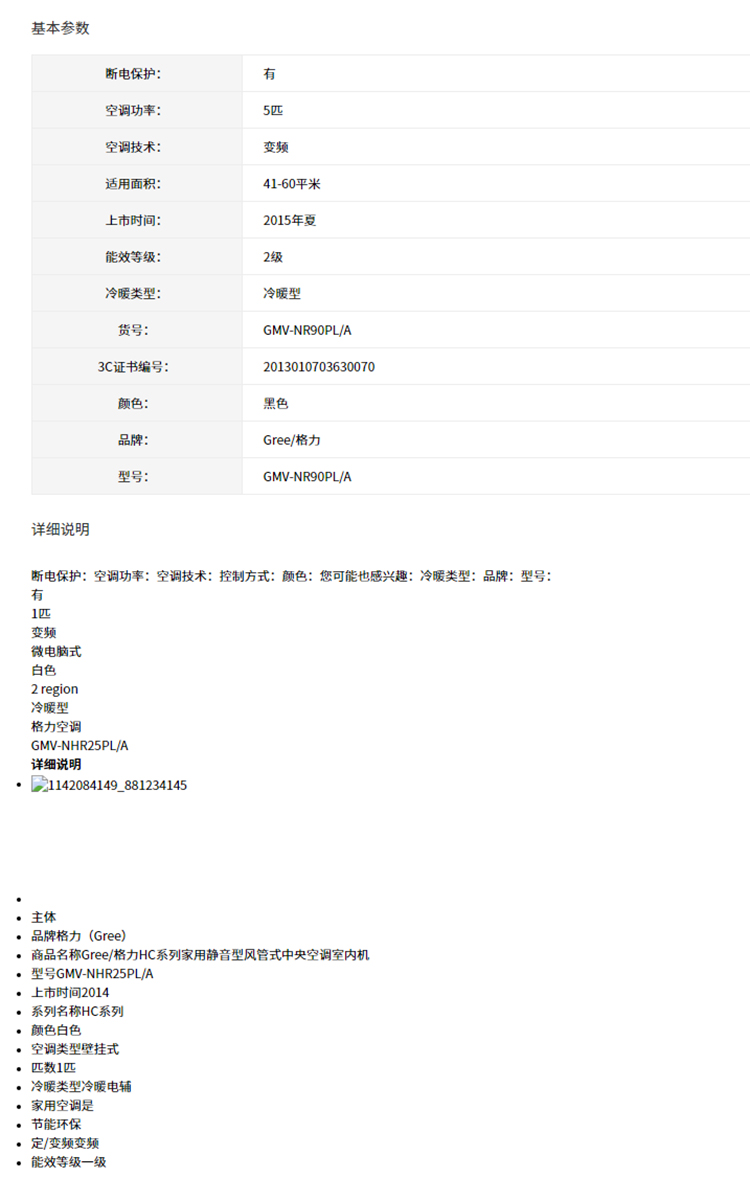Image resolution: width=750 pixels, height=1200 pixels.
Task: Click the "2 region" text line
Action: (54, 689)
